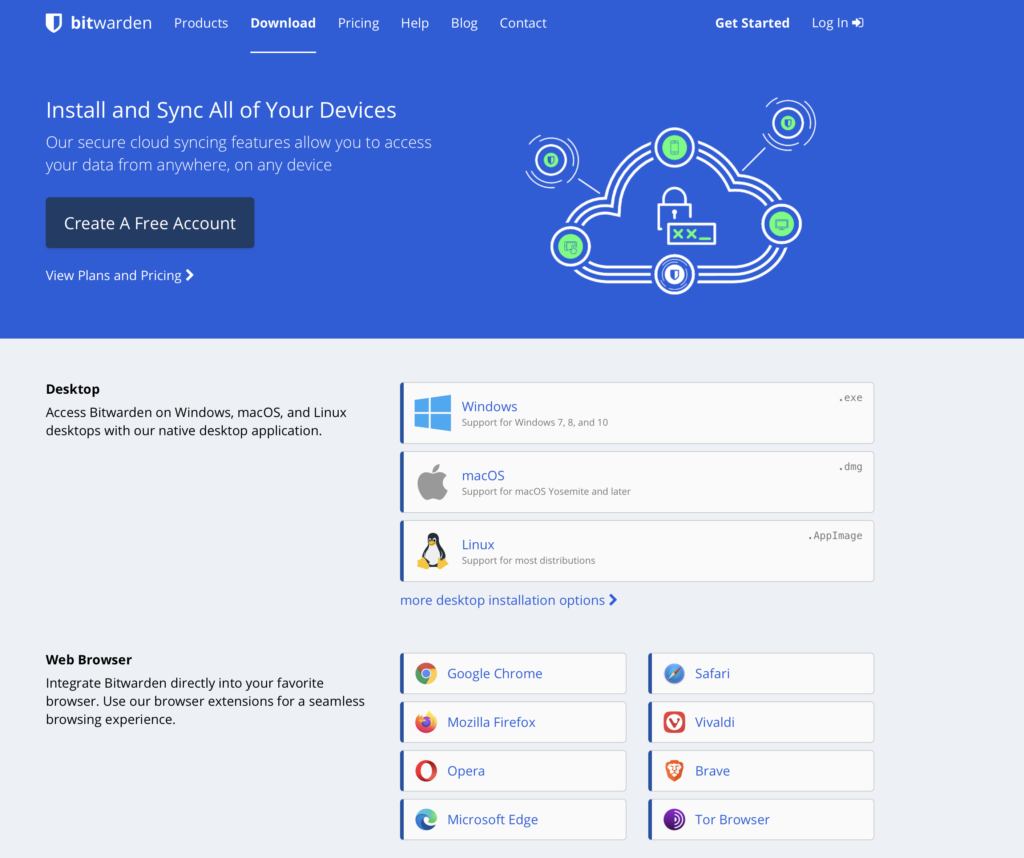Click the chevron after more desktop installation options

(x=613, y=600)
